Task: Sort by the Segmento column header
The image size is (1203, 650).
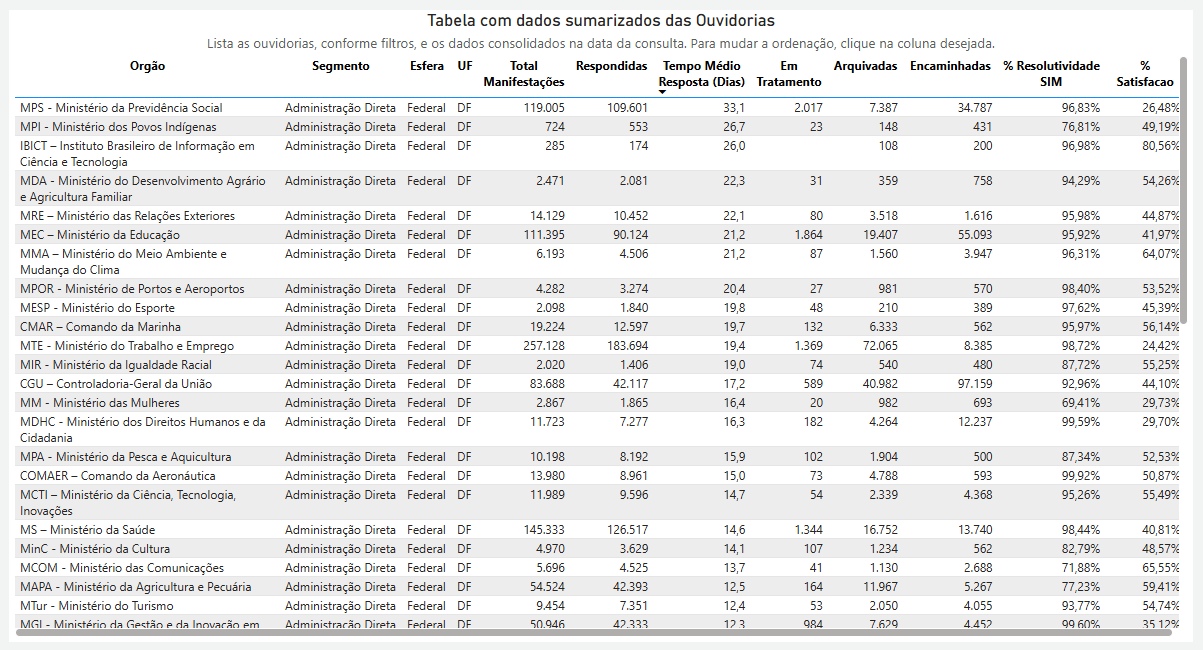Action: pyautogui.click(x=340, y=67)
